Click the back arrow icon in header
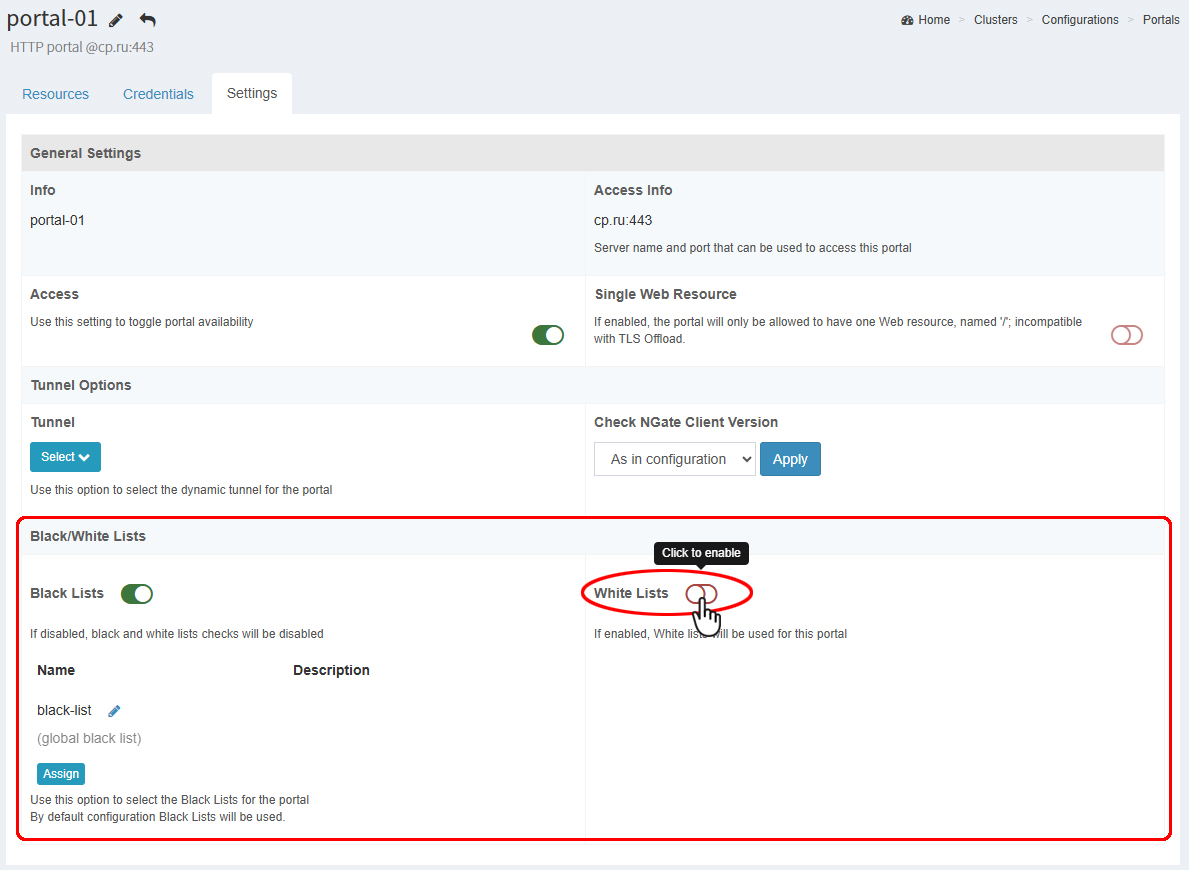Viewport: 1189px width, 870px height. (148, 20)
